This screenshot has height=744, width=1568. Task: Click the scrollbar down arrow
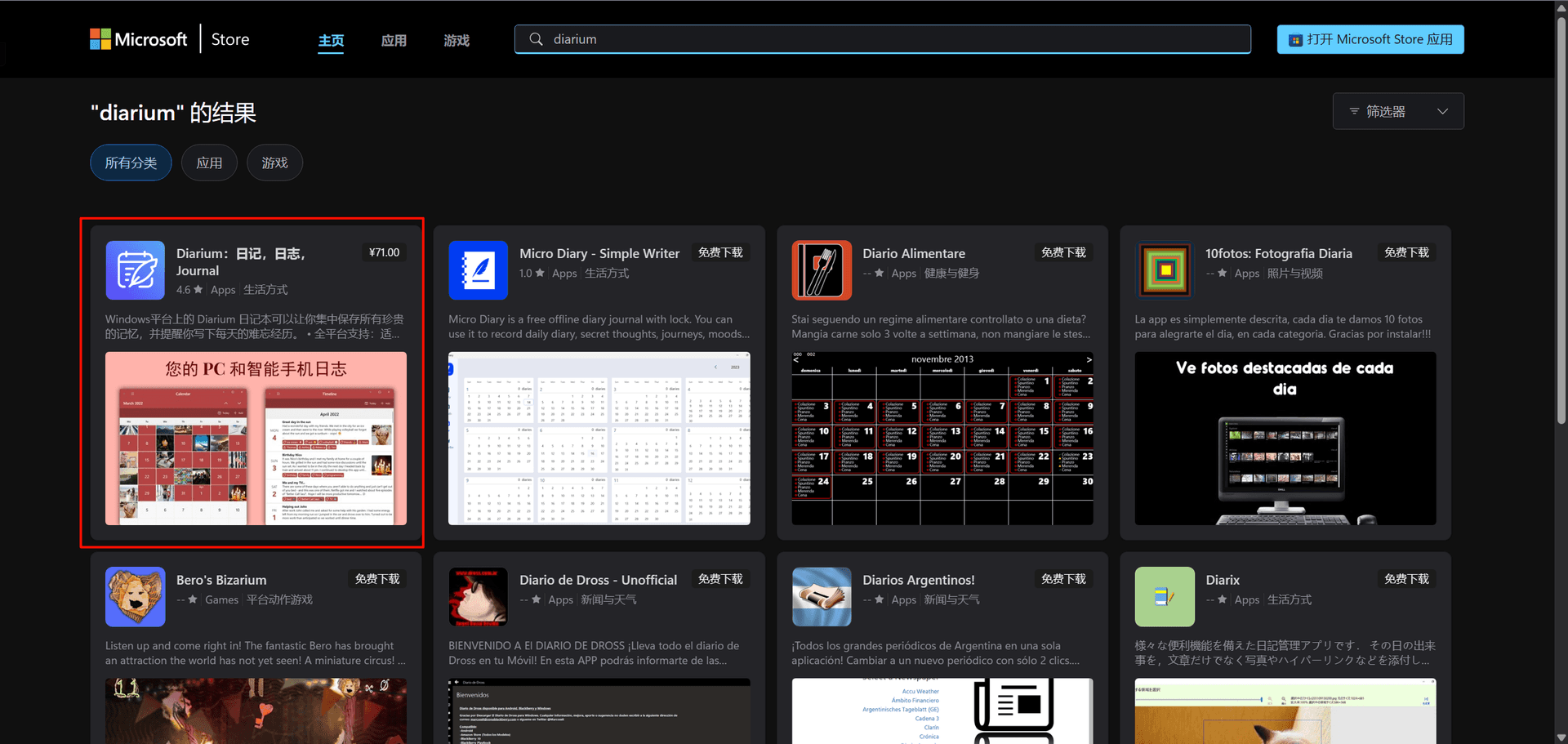point(1561,737)
